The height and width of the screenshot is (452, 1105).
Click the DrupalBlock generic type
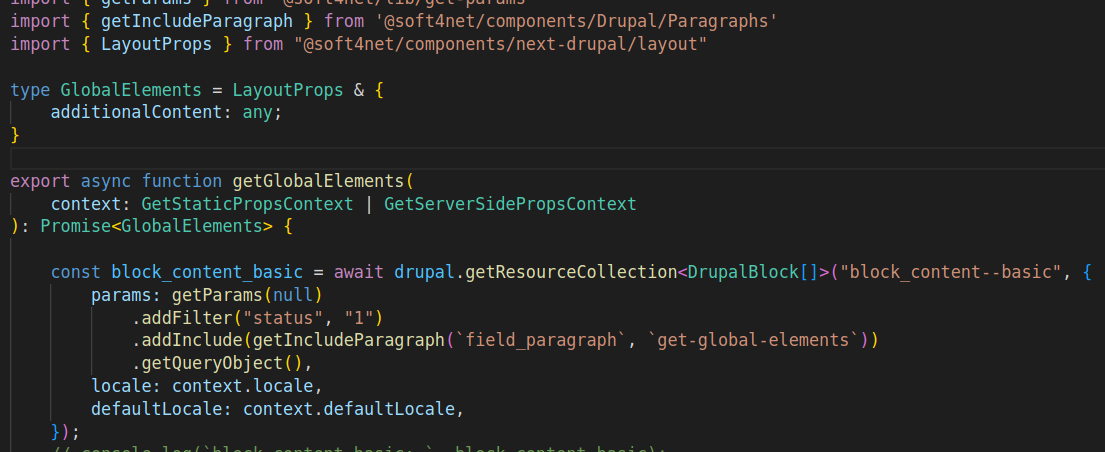(742, 272)
